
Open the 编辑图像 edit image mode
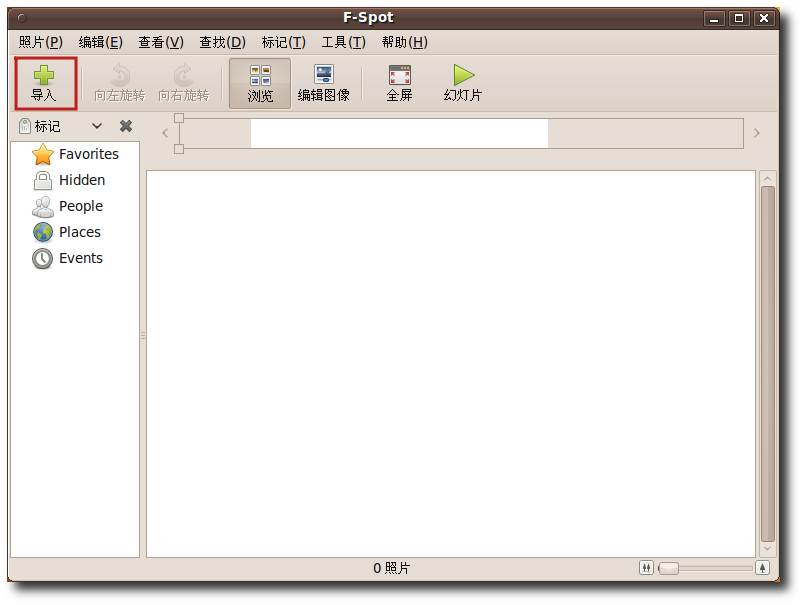pyautogui.click(x=324, y=84)
